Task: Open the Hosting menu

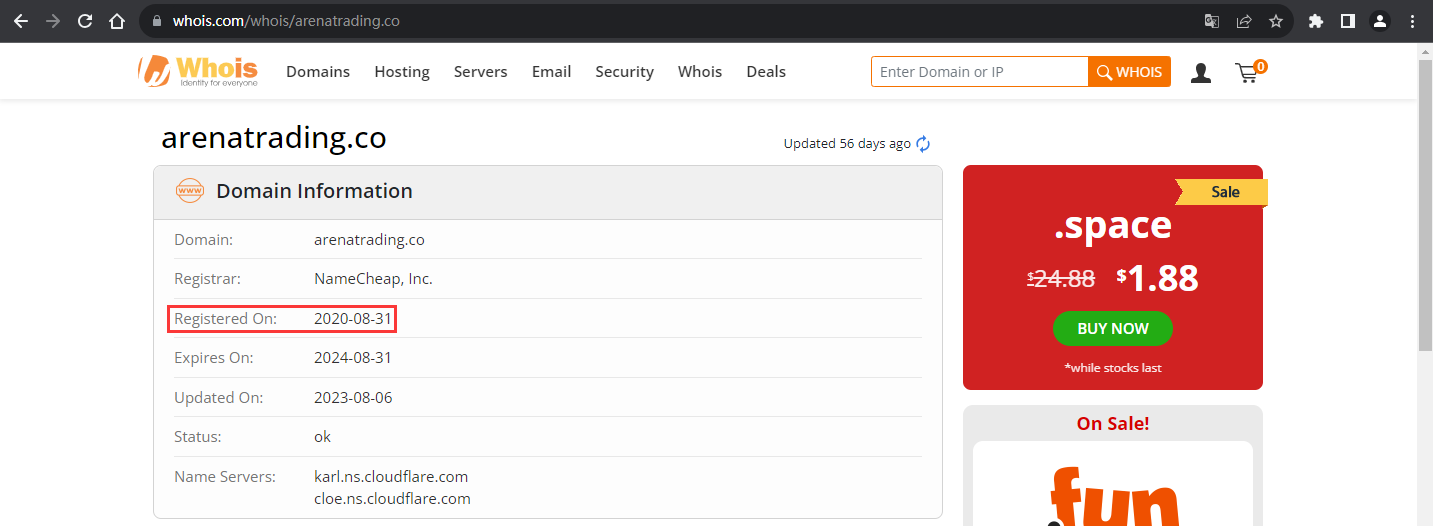Action: coord(402,72)
